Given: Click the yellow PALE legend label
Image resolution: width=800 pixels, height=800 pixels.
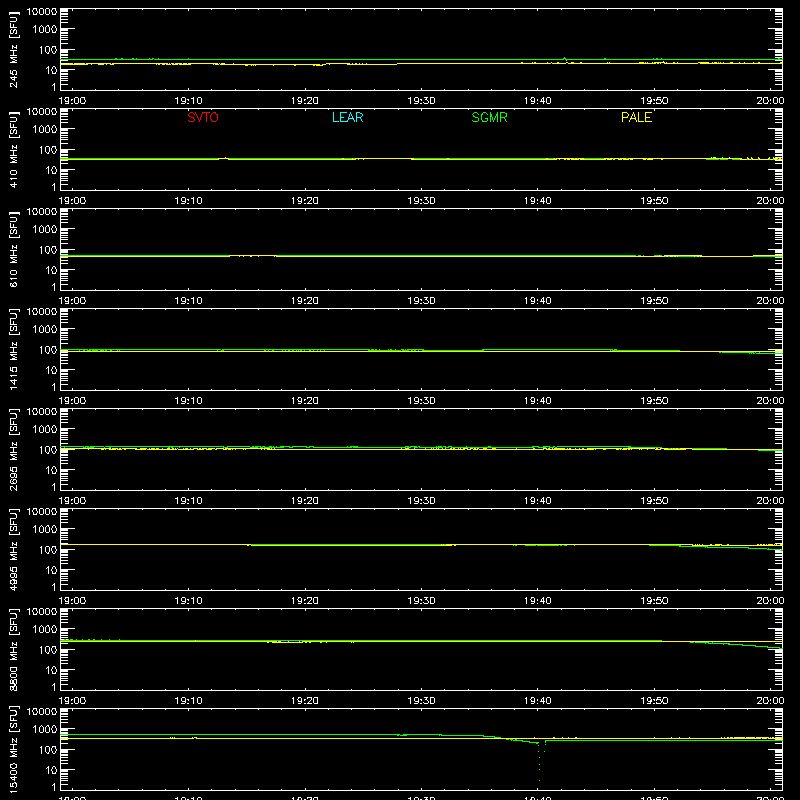Looking at the screenshot, I should 636,117.
